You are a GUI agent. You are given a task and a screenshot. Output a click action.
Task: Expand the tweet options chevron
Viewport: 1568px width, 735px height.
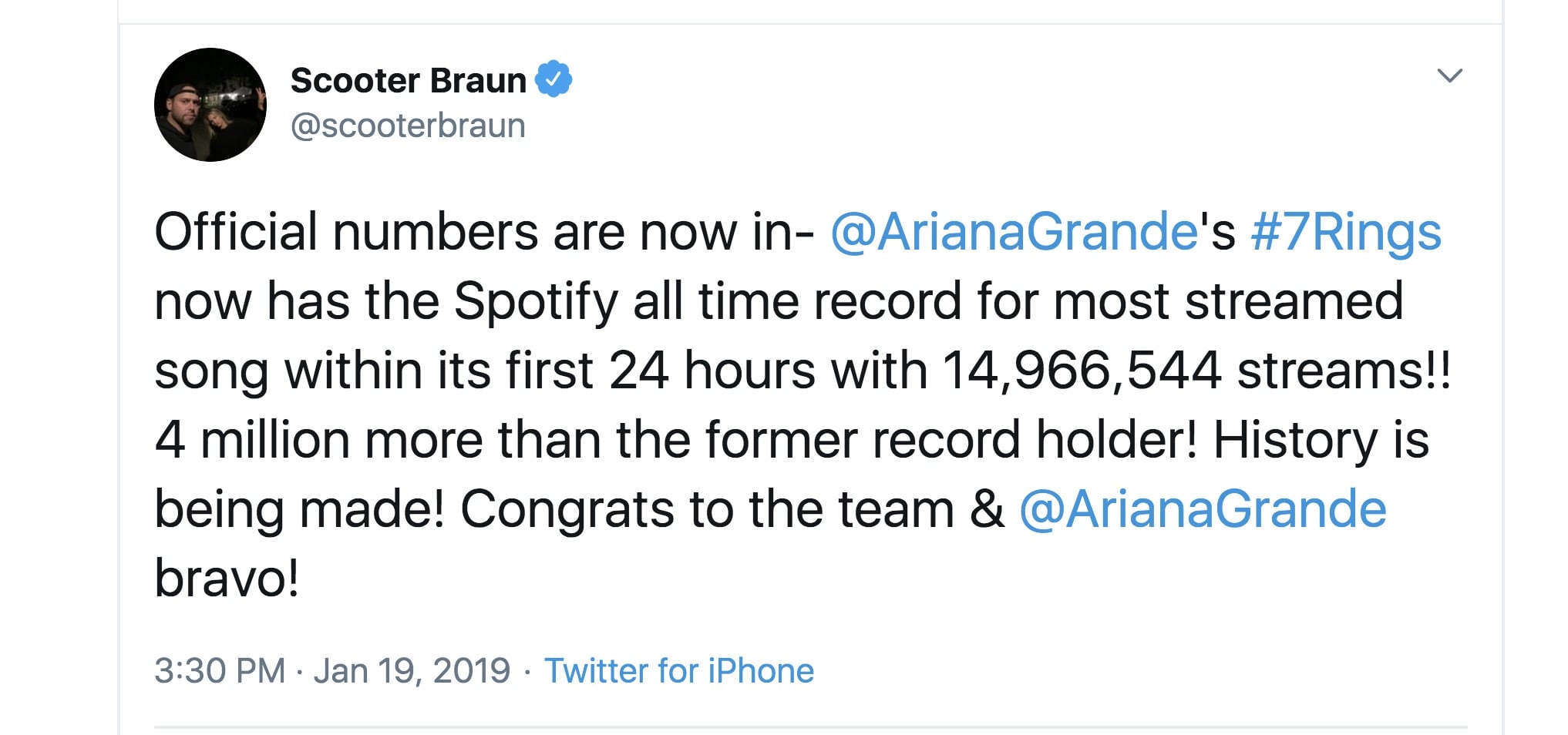tap(1449, 76)
